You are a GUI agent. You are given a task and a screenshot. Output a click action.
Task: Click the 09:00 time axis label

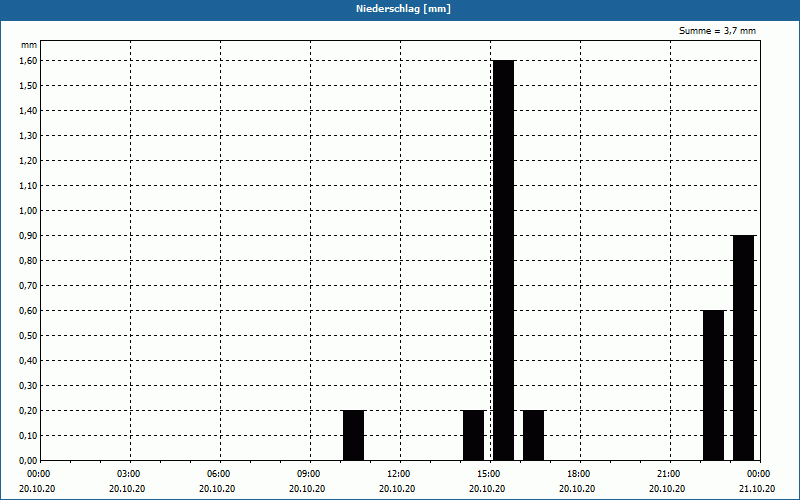click(309, 474)
